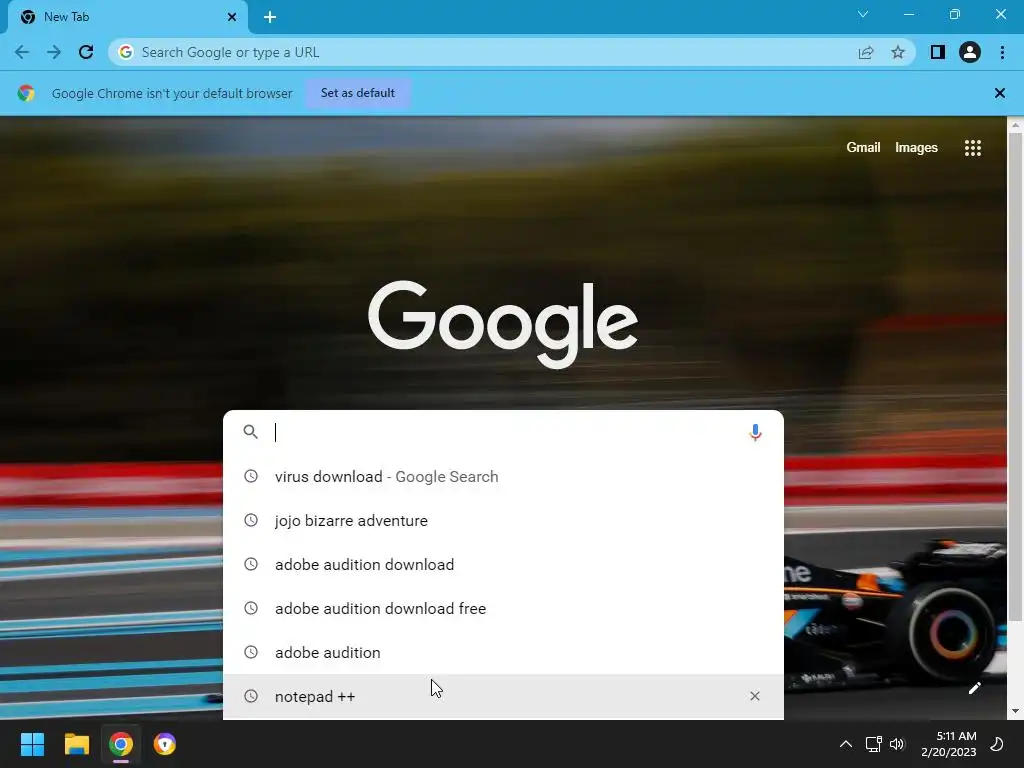
Task: Reload the page with the refresh icon
Action: (x=86, y=52)
